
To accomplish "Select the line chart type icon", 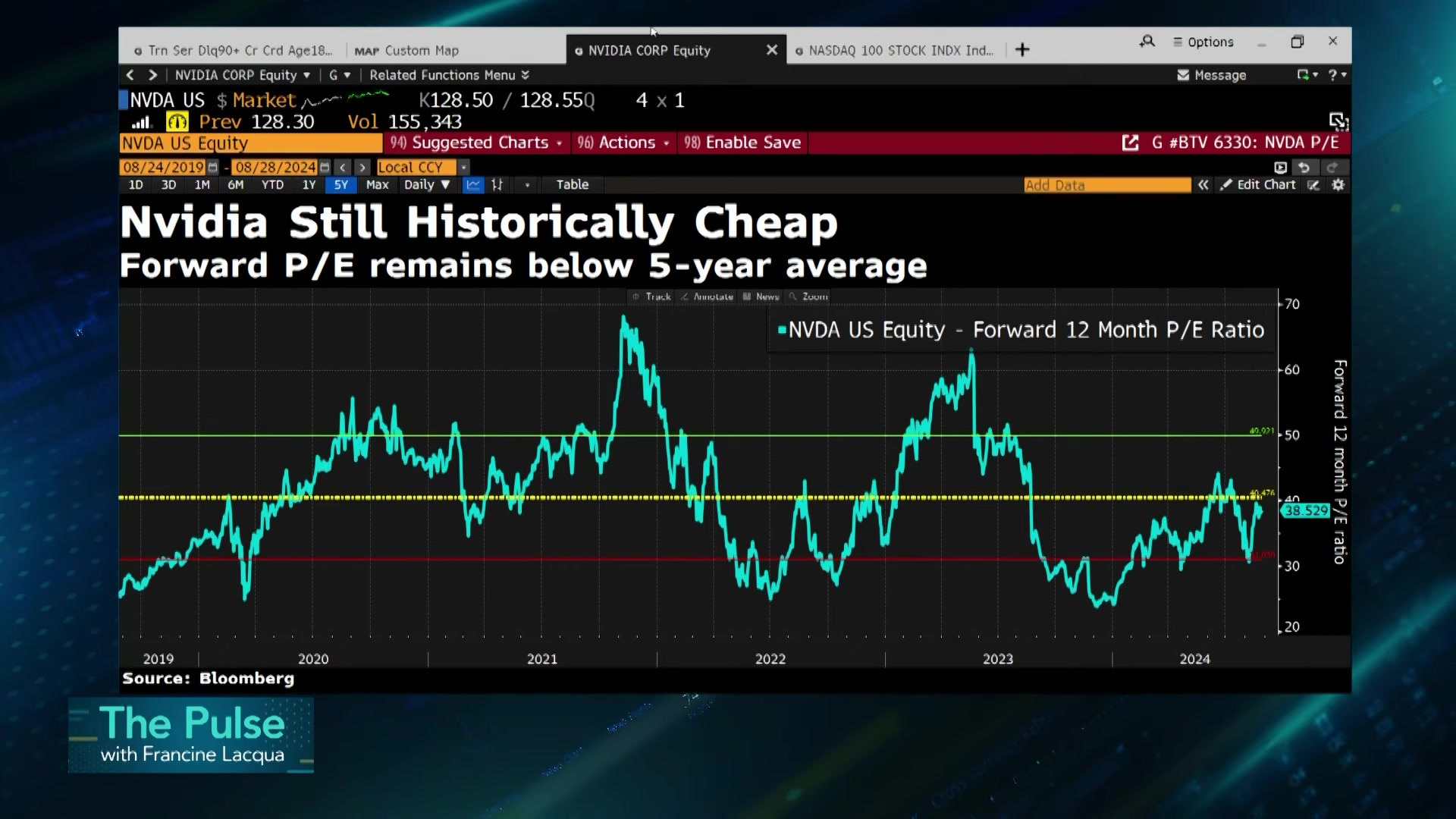I will click(x=473, y=185).
